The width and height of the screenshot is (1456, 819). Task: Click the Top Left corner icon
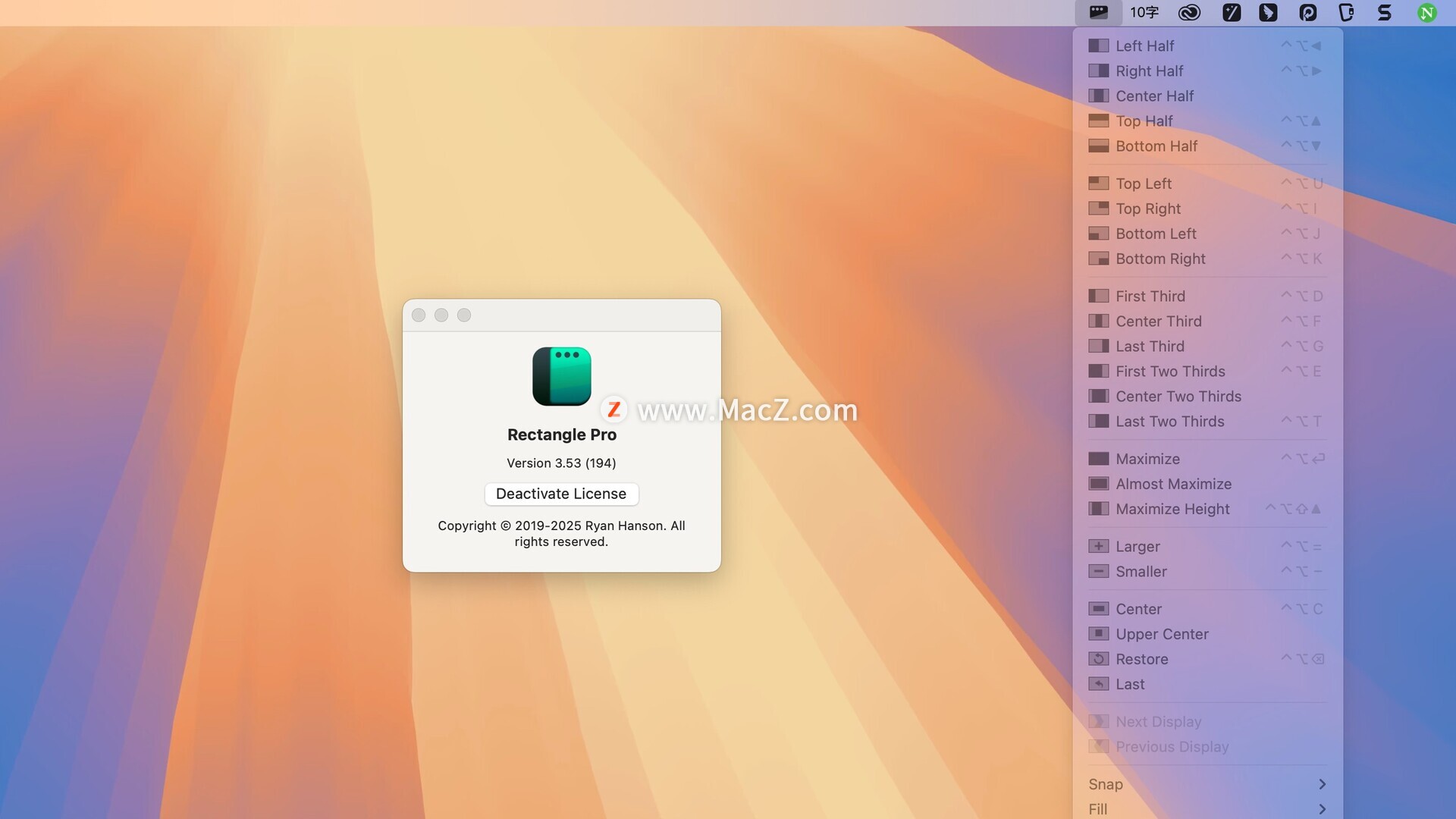(1098, 183)
